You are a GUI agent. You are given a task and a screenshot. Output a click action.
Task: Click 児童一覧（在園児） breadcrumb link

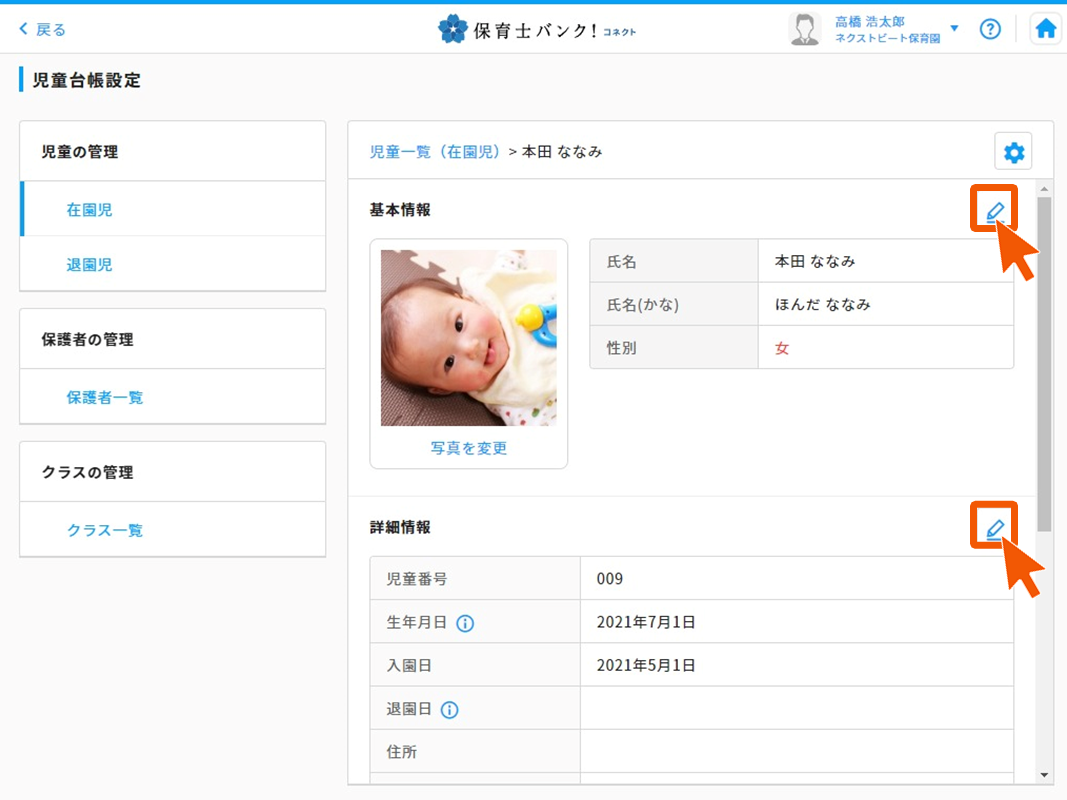click(435, 152)
